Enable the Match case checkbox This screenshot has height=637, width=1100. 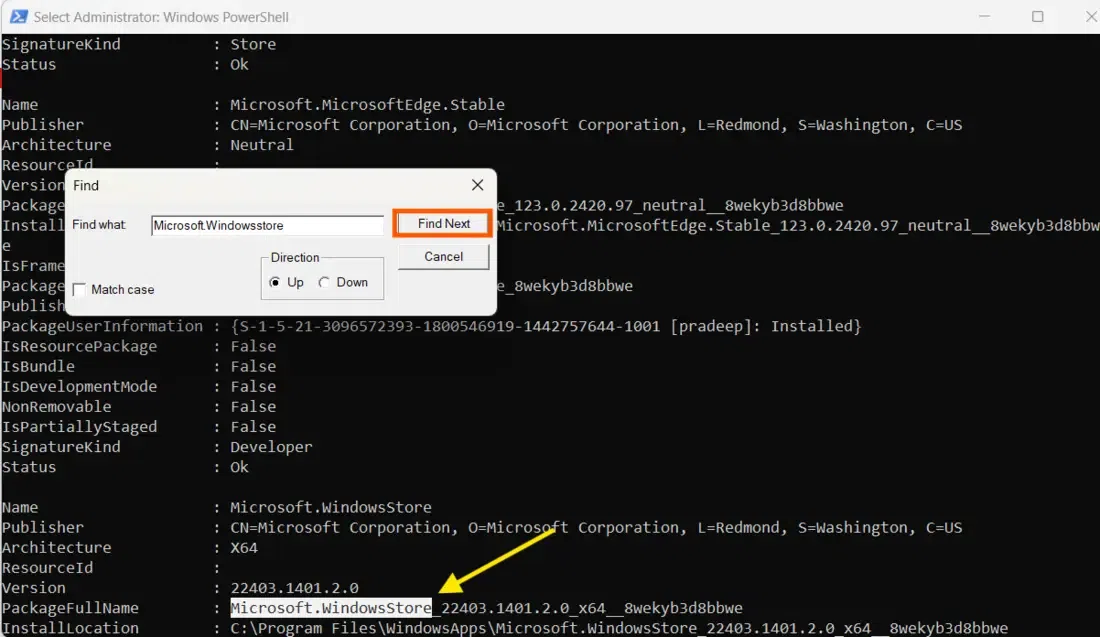click(x=79, y=290)
